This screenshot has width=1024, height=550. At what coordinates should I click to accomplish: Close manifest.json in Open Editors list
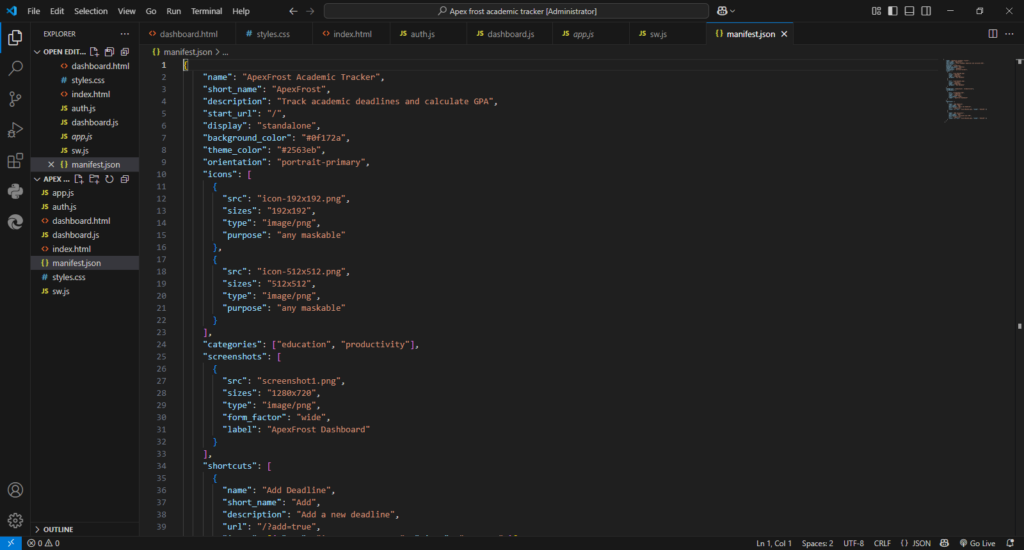coord(51,165)
